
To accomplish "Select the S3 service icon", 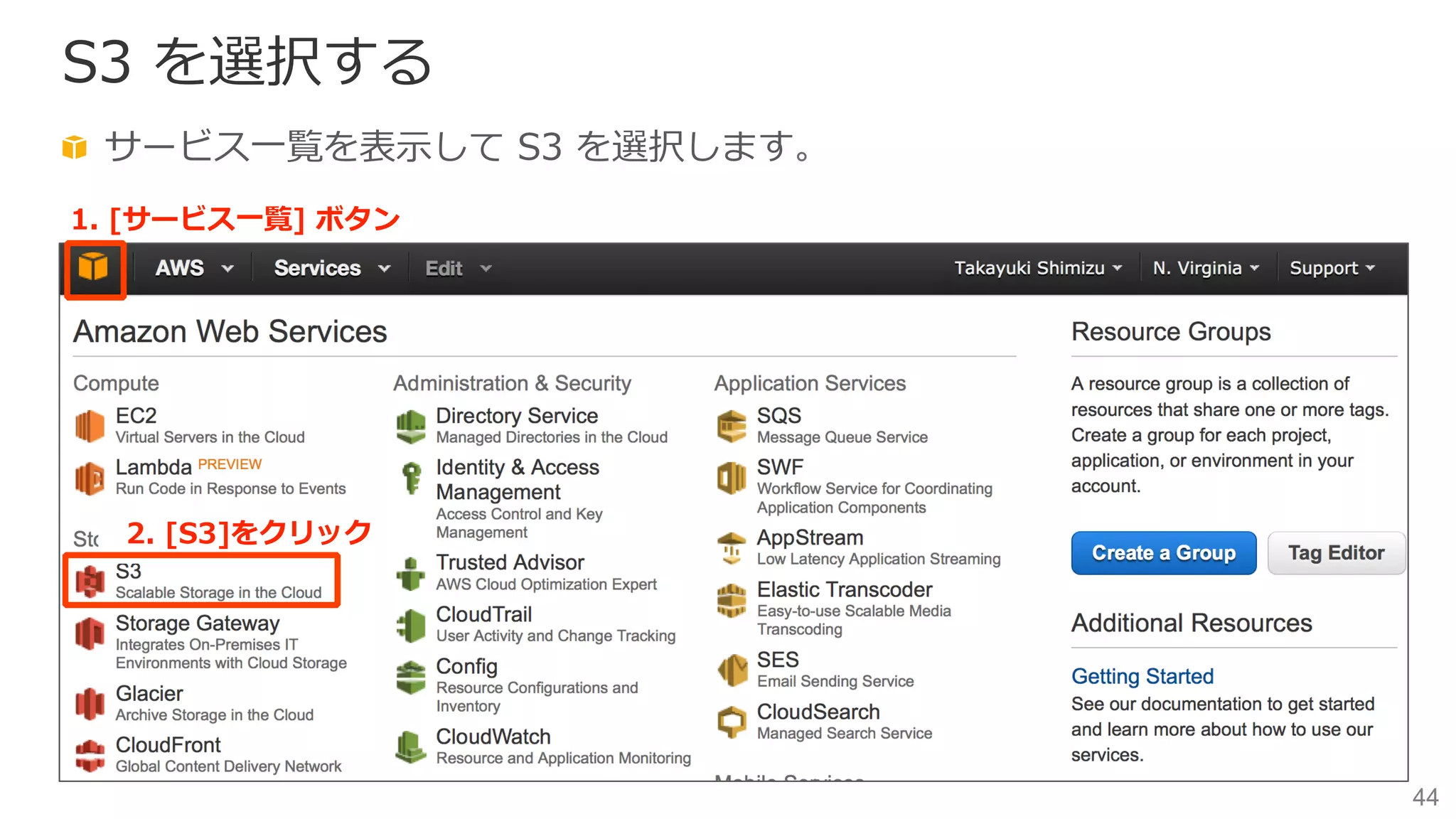I will (90, 582).
